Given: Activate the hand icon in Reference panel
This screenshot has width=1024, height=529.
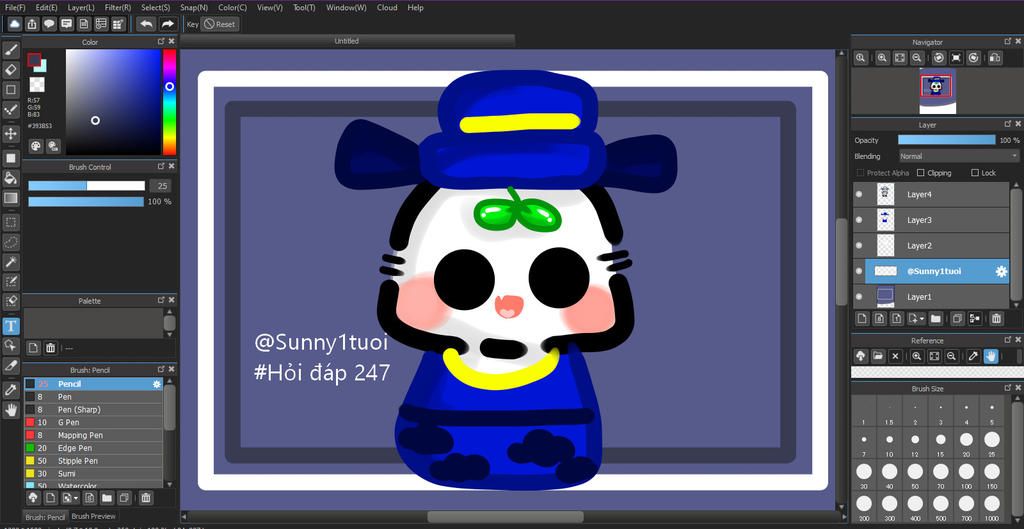Looking at the screenshot, I should [991, 356].
